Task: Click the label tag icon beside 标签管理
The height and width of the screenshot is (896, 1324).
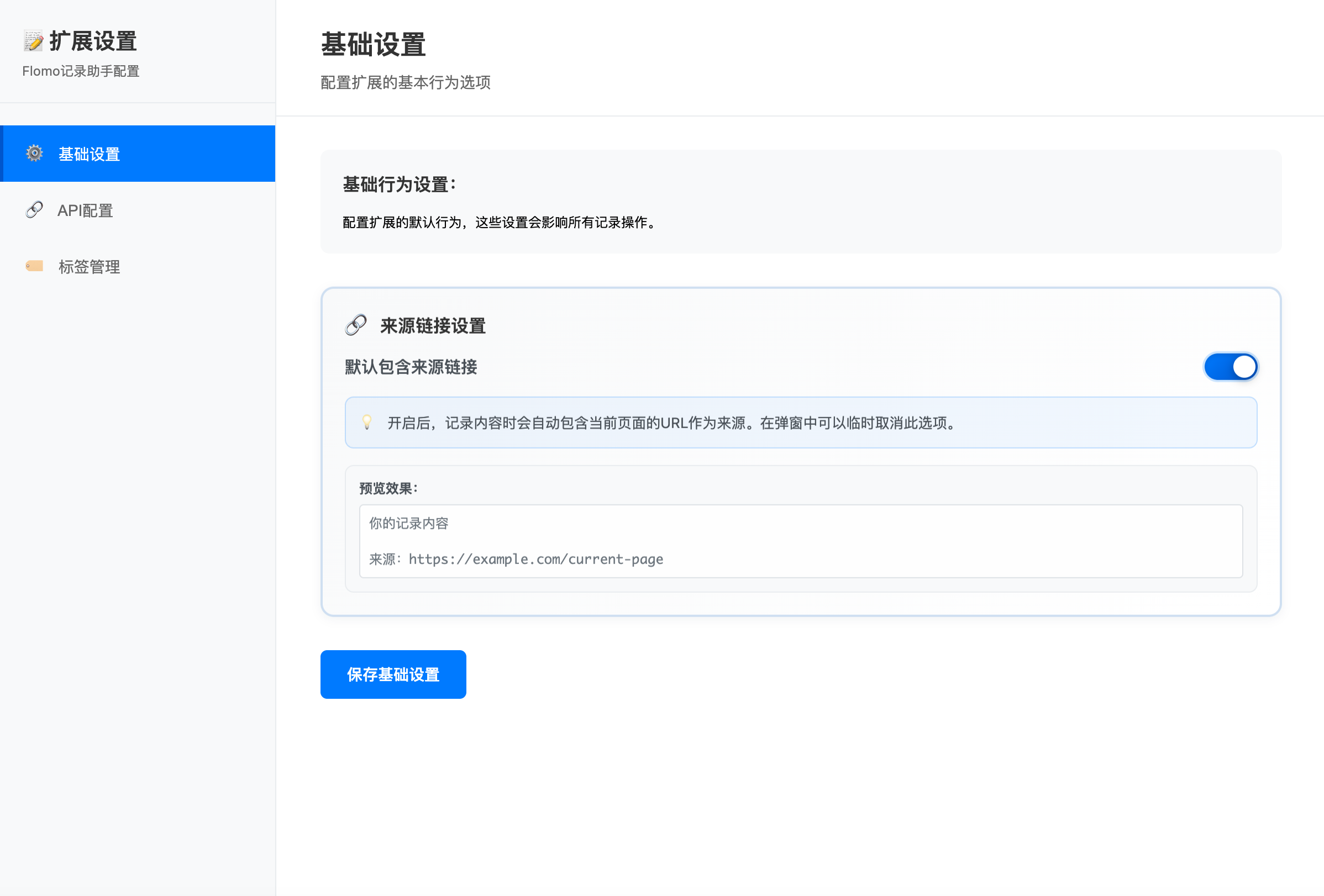Action: (x=35, y=266)
